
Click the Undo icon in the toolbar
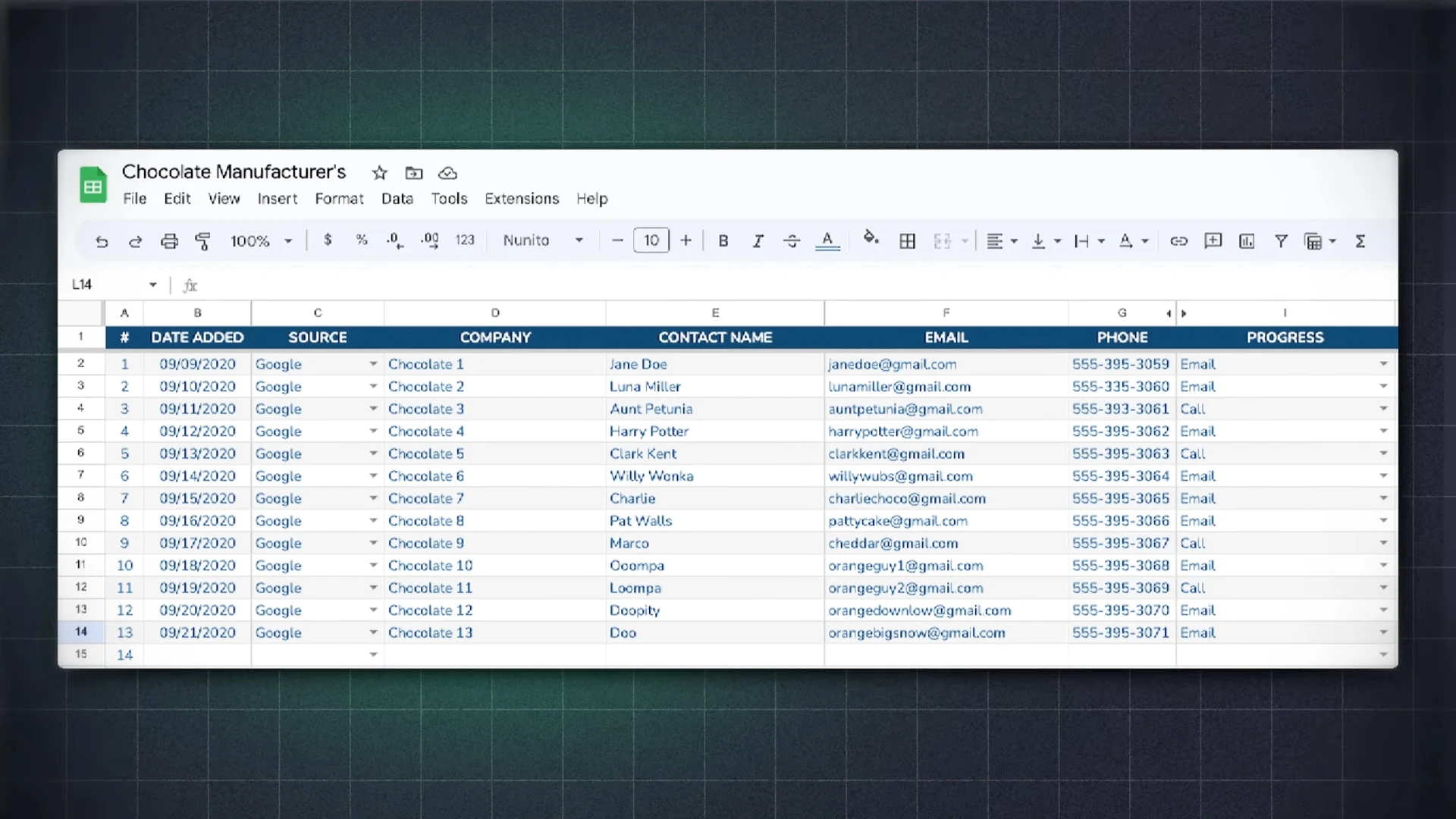(x=102, y=241)
